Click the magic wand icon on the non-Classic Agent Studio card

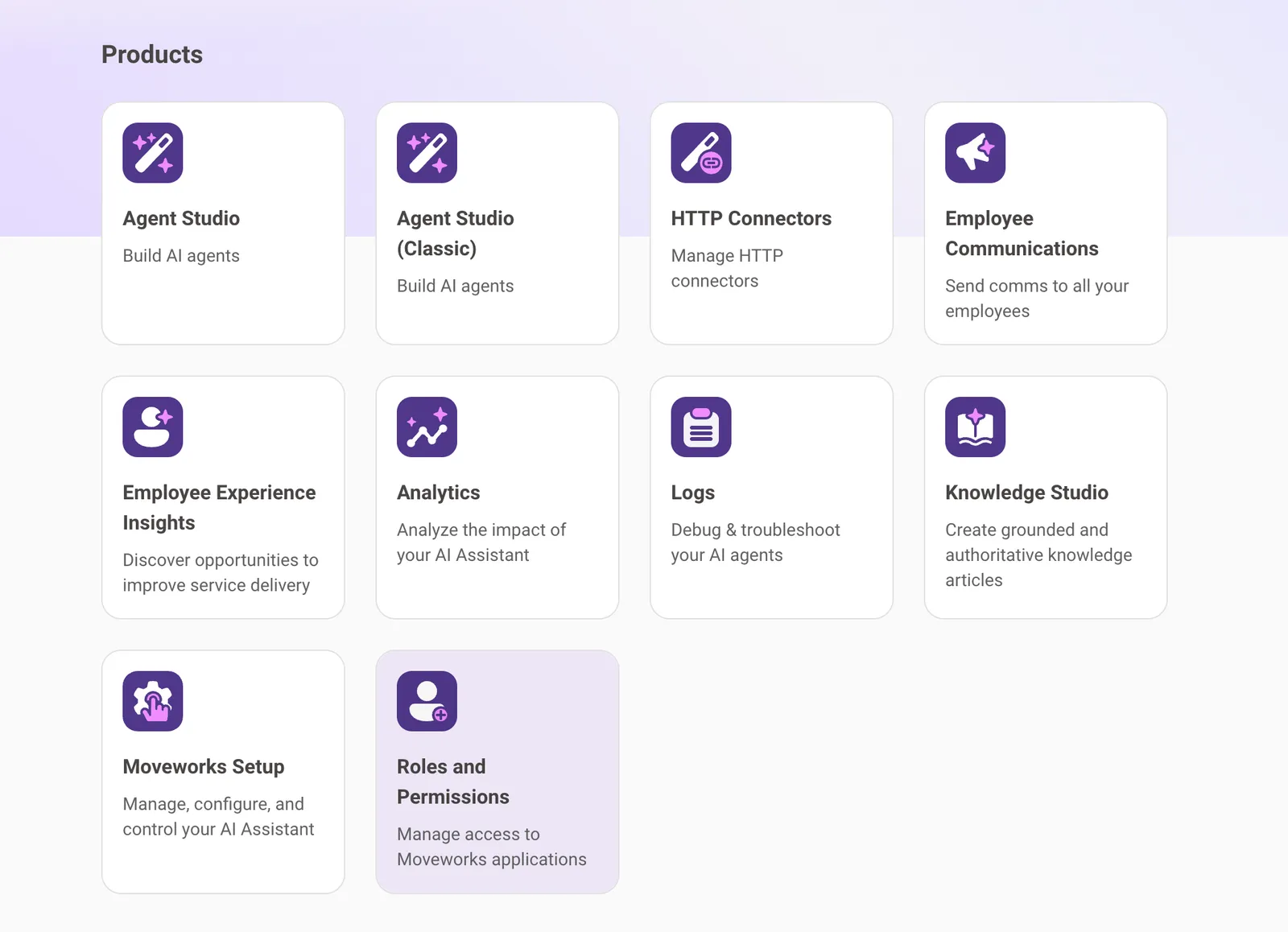coord(153,153)
